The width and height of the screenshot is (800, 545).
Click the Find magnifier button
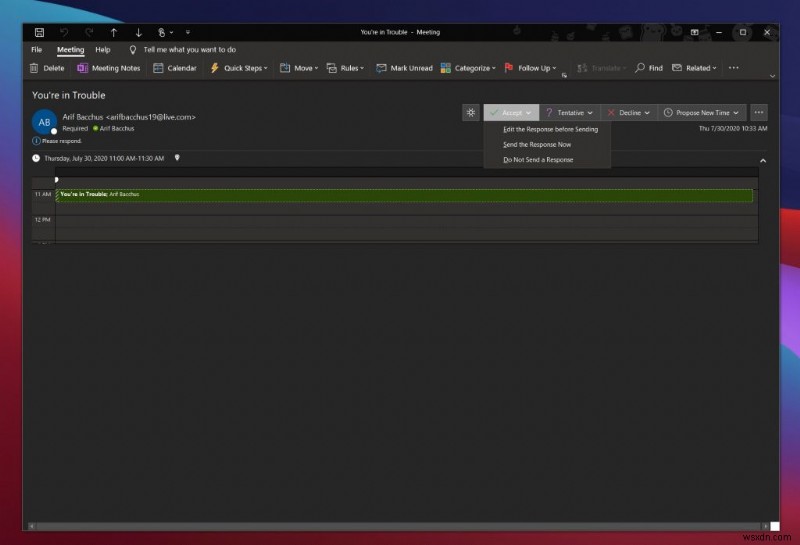click(x=648, y=68)
